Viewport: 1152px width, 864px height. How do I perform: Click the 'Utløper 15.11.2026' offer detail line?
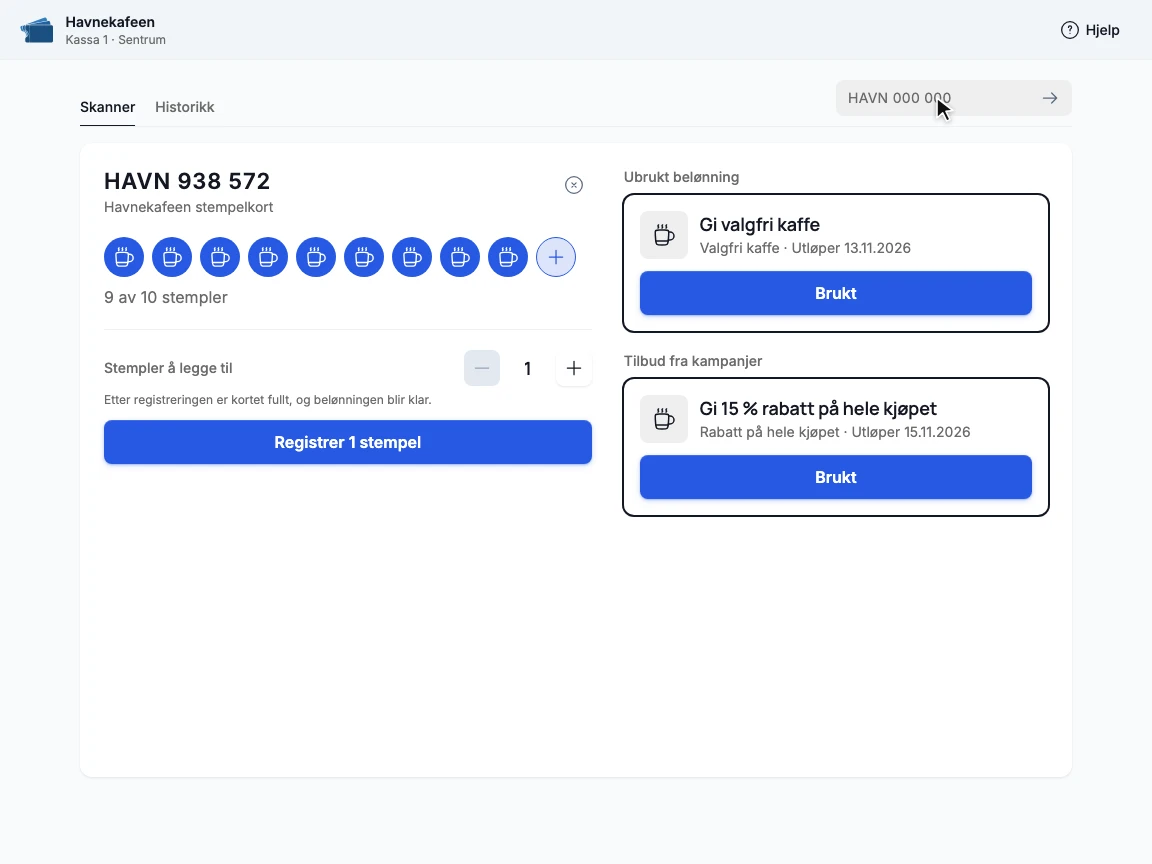click(x=835, y=432)
